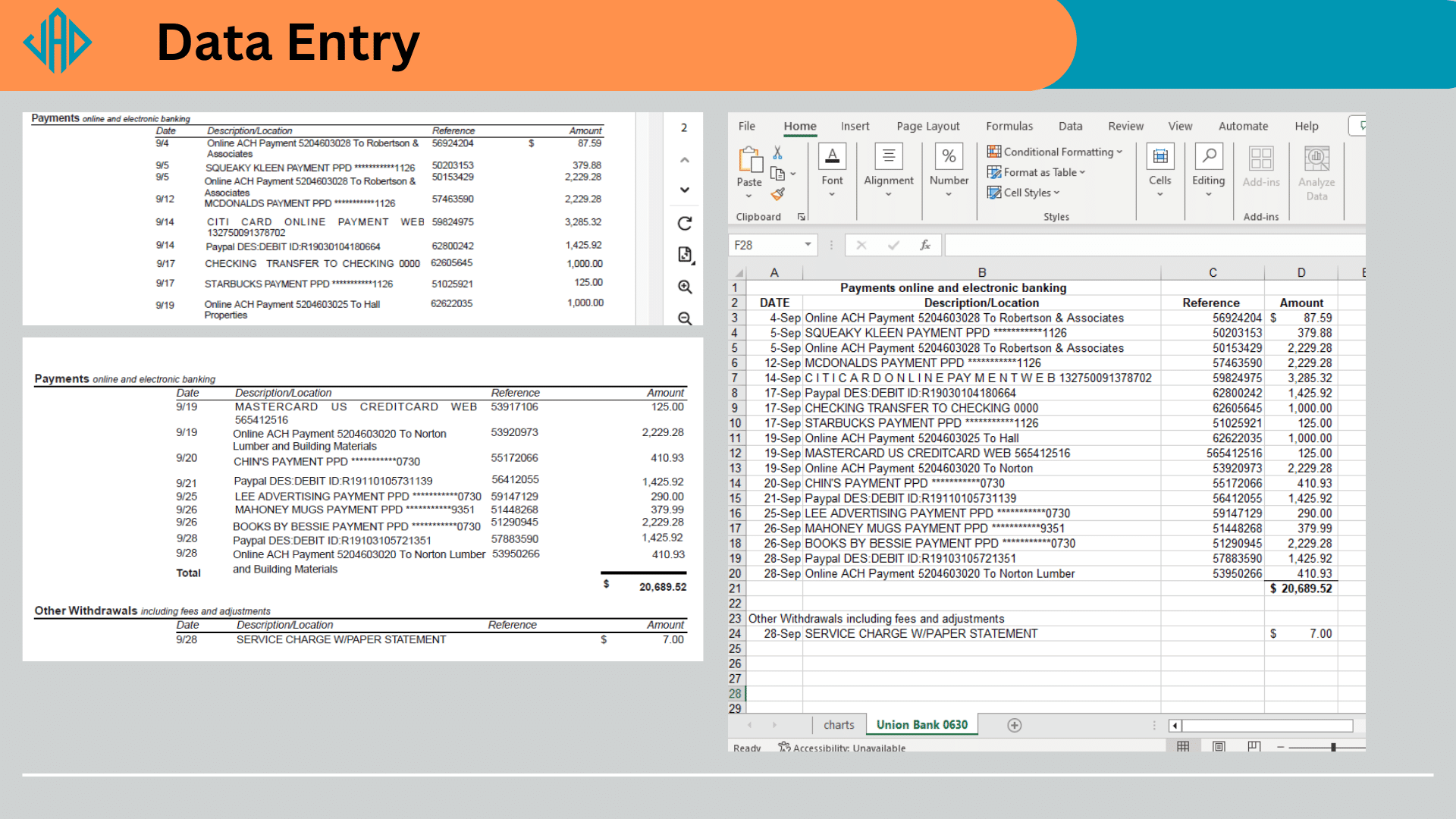Expand the Number group chevron
The height and width of the screenshot is (819, 1456).
pos(949,194)
